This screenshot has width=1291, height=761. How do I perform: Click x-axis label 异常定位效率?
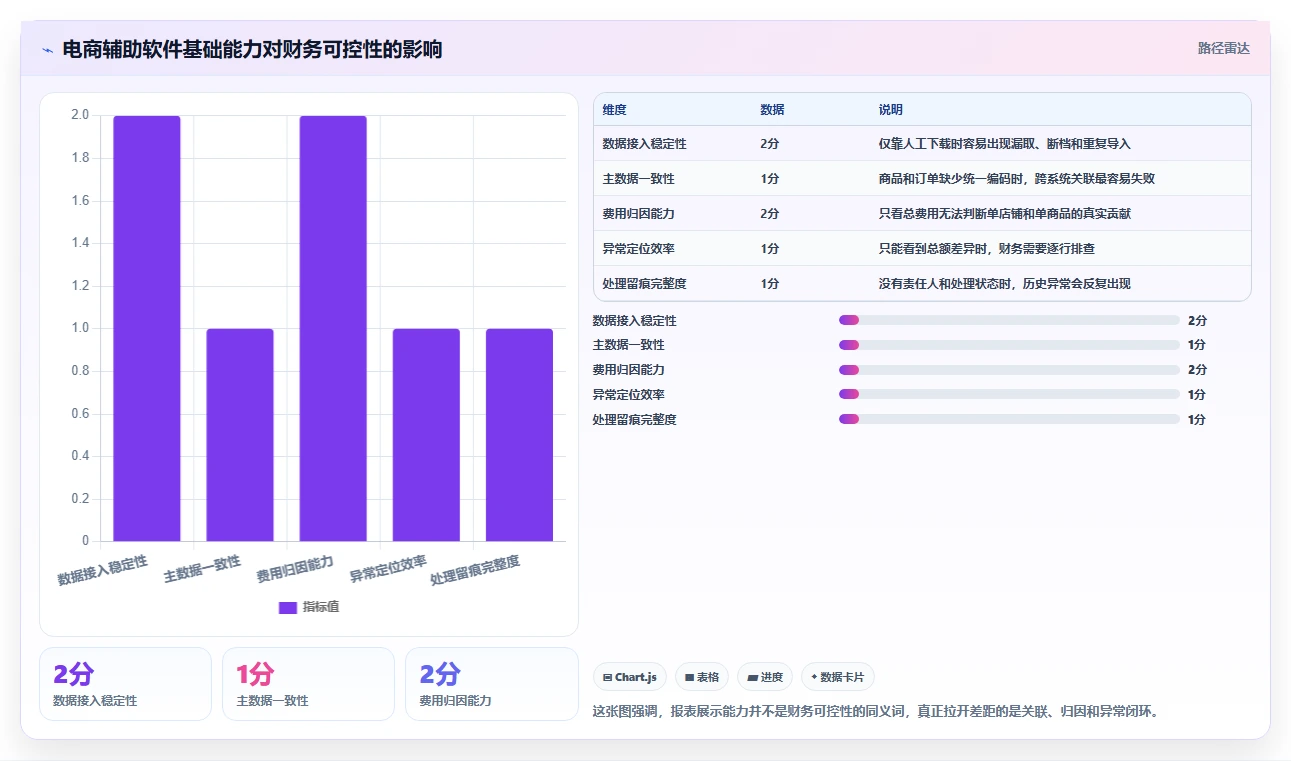[388, 569]
